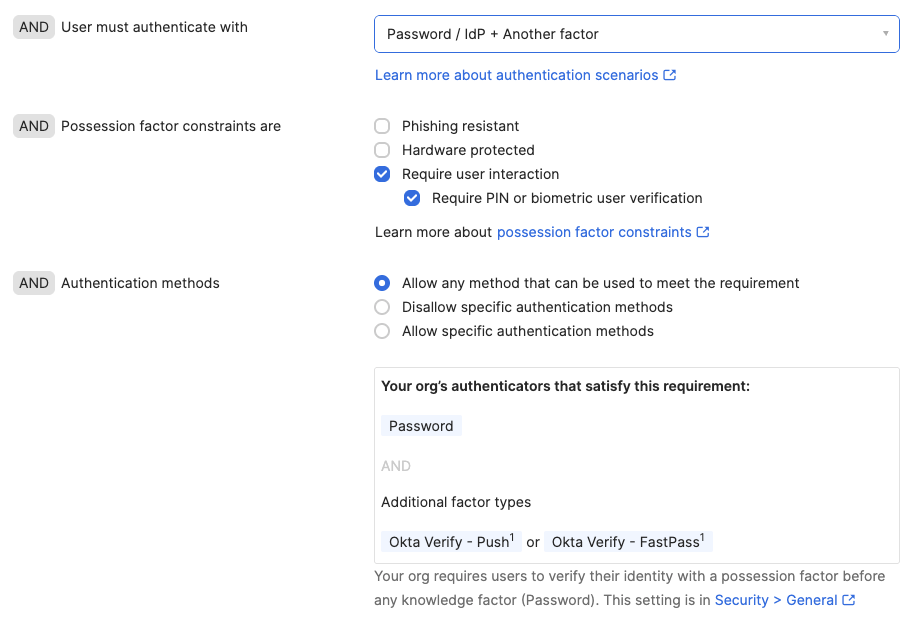Click the 'User must authenticate with' label
The width and height of the screenshot is (912, 622).
(154, 27)
